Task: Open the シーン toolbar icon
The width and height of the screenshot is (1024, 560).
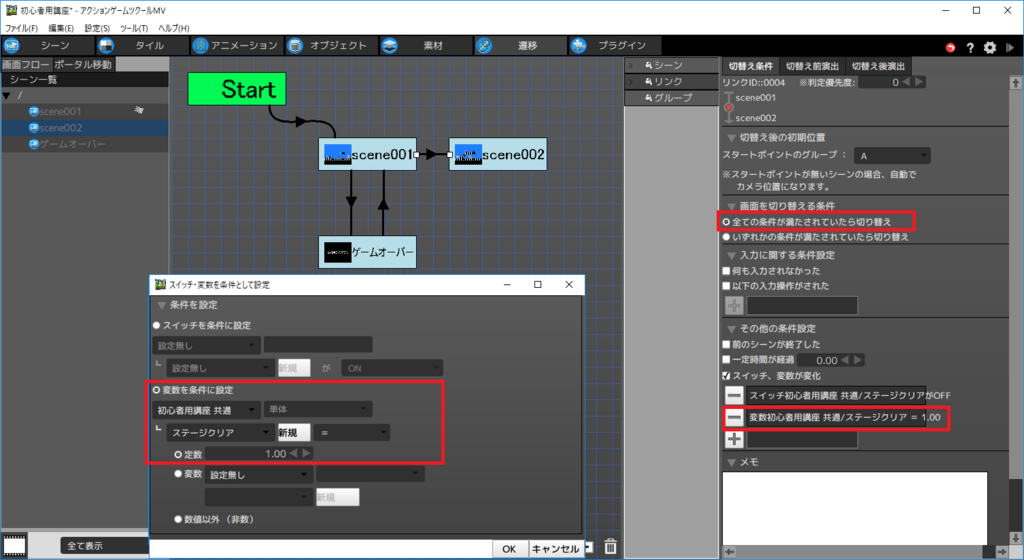Action: coord(12,46)
